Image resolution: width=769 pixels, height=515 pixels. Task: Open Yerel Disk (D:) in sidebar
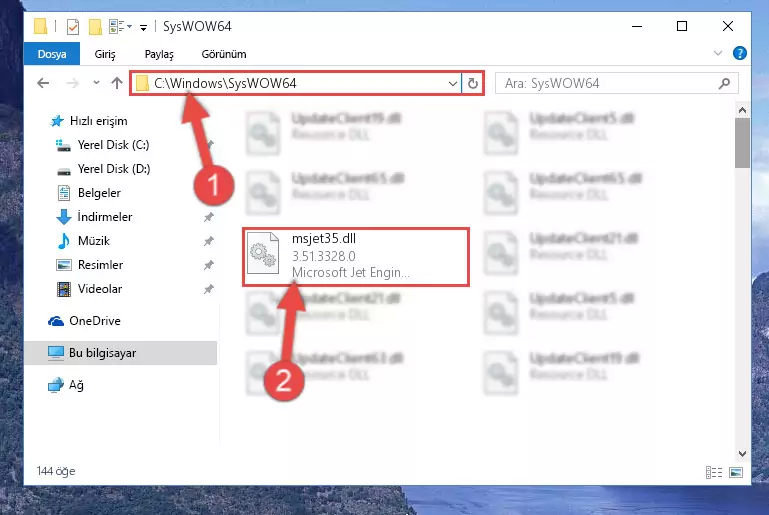pyautogui.click(x=114, y=169)
